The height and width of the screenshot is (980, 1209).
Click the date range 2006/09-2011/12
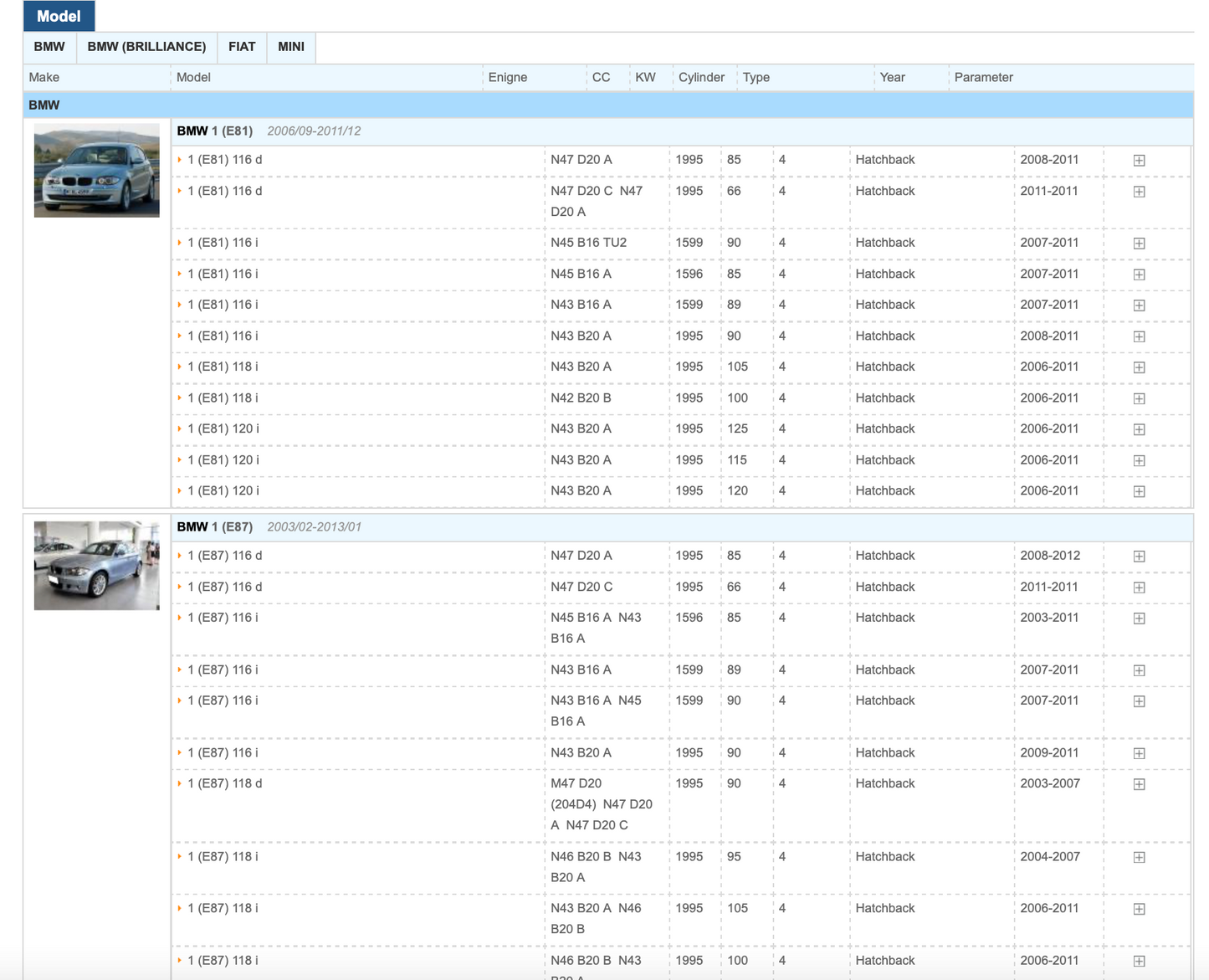tap(314, 131)
